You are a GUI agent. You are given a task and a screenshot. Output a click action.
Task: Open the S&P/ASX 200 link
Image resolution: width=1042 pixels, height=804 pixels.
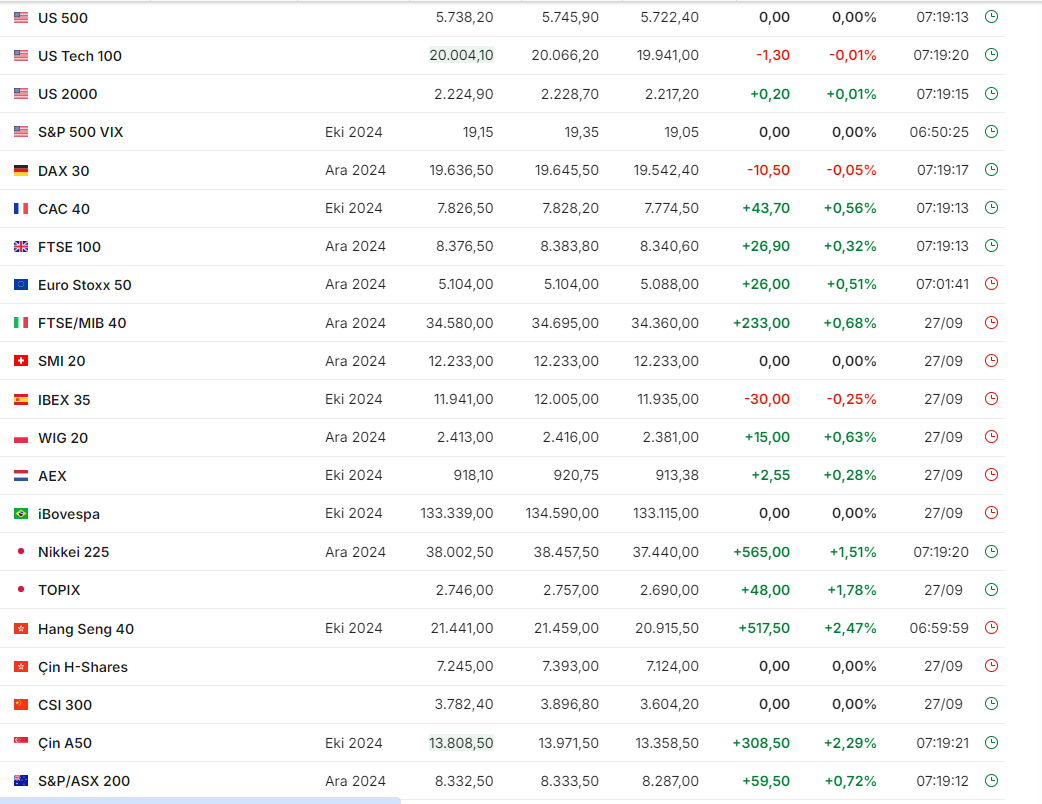[84, 781]
